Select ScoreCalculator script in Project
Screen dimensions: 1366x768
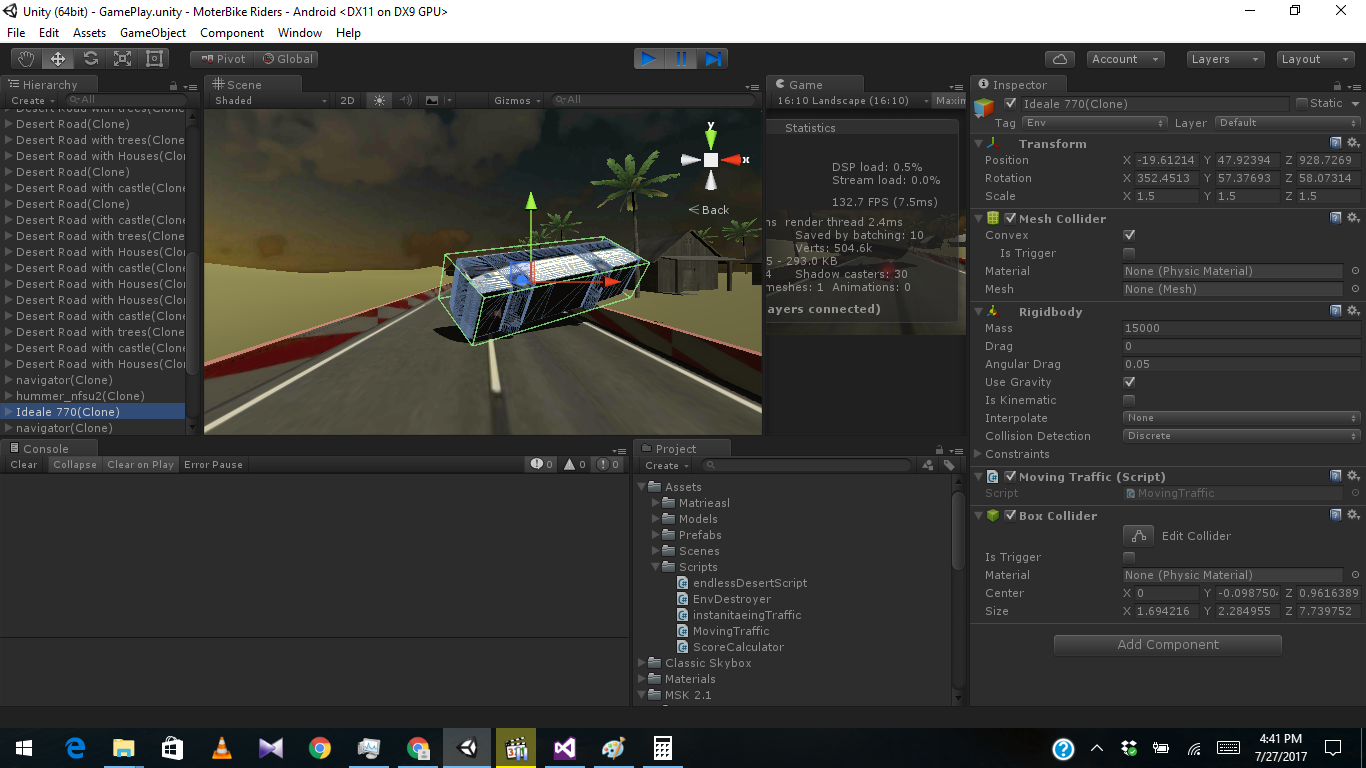[737, 647]
